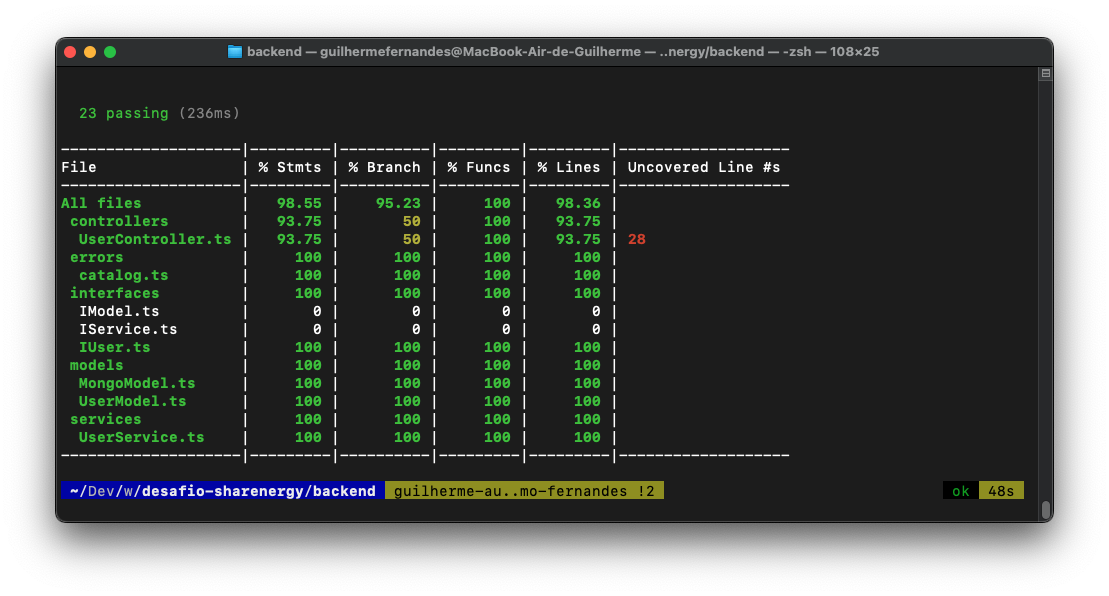Click the '% Lines' column header
Image resolution: width=1109 pixels, height=596 pixels.
[569, 168]
